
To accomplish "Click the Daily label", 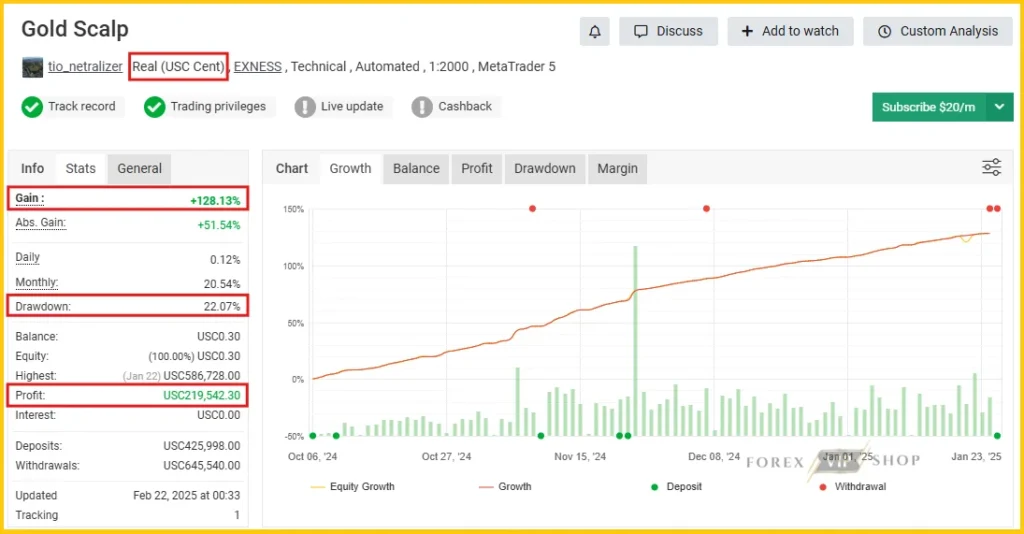I will tap(27, 257).
